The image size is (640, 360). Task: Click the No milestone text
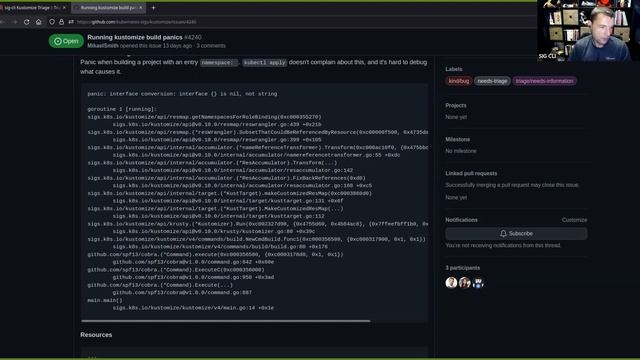461,151
